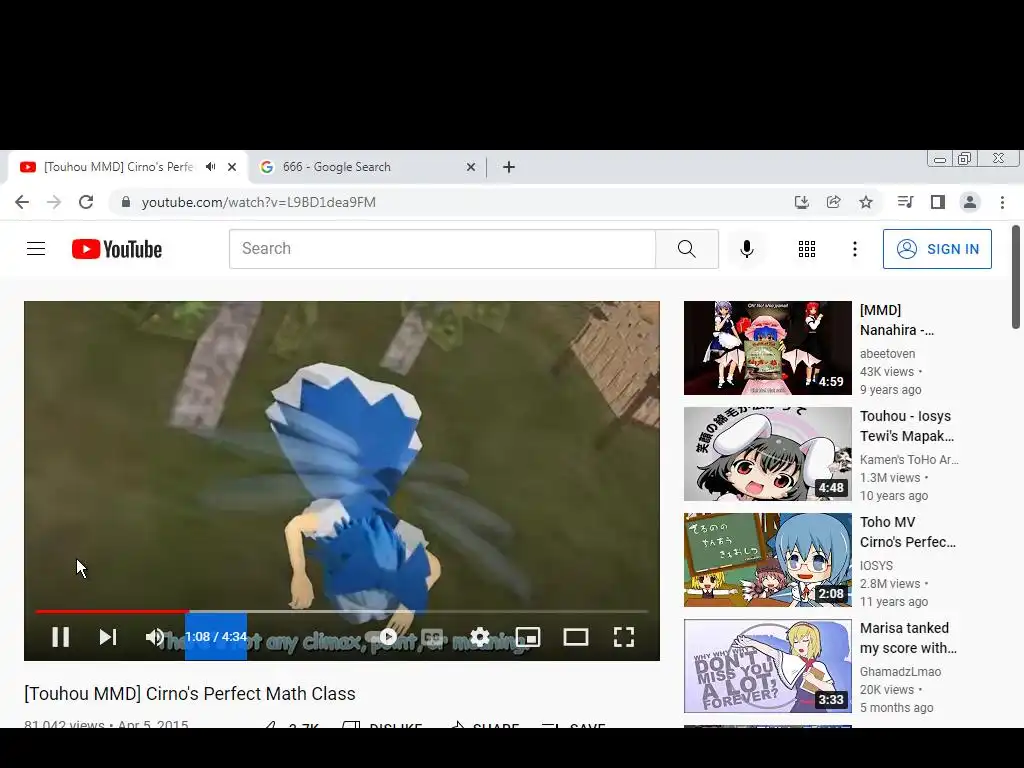Click the video title text
This screenshot has width=1024, height=768.
tap(189, 694)
